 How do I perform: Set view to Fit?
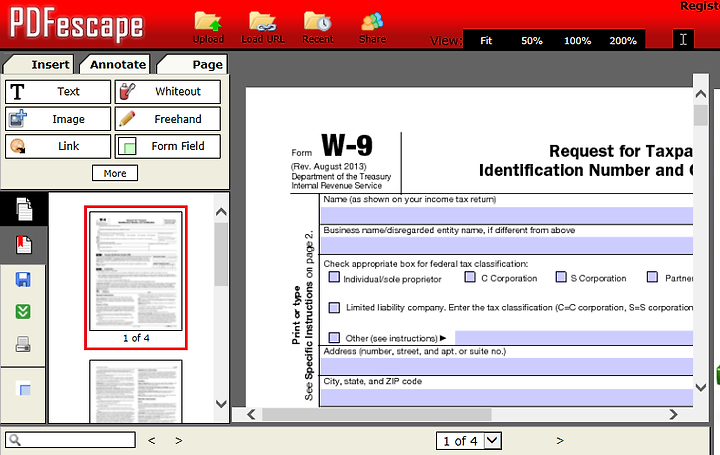486,40
